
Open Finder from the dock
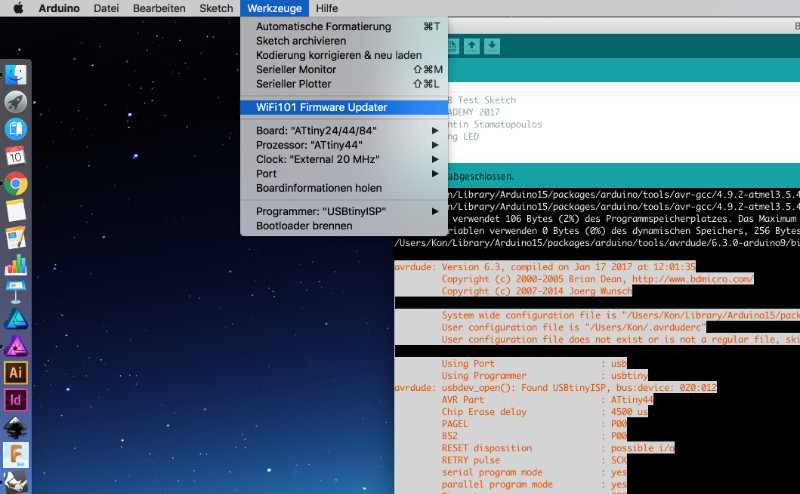point(16,75)
